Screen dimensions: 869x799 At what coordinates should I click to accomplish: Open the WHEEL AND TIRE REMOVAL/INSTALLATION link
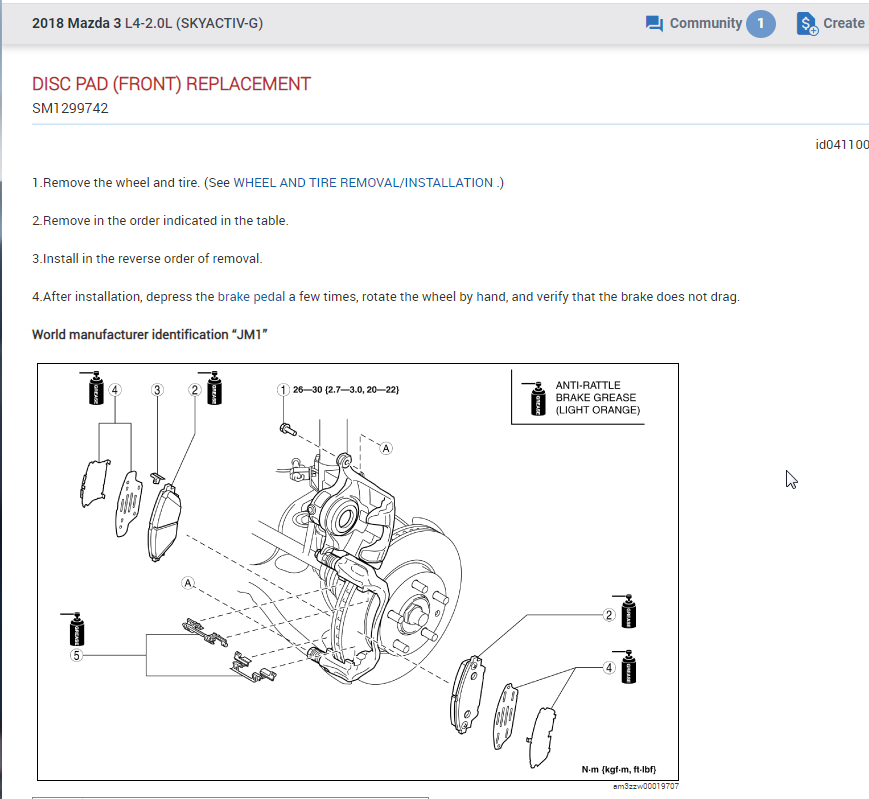[363, 183]
